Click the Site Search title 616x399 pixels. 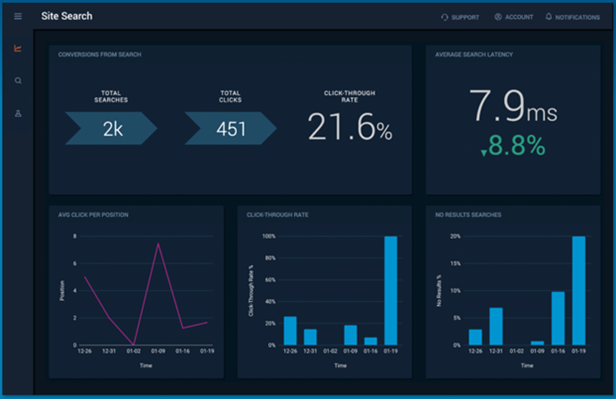[67, 16]
